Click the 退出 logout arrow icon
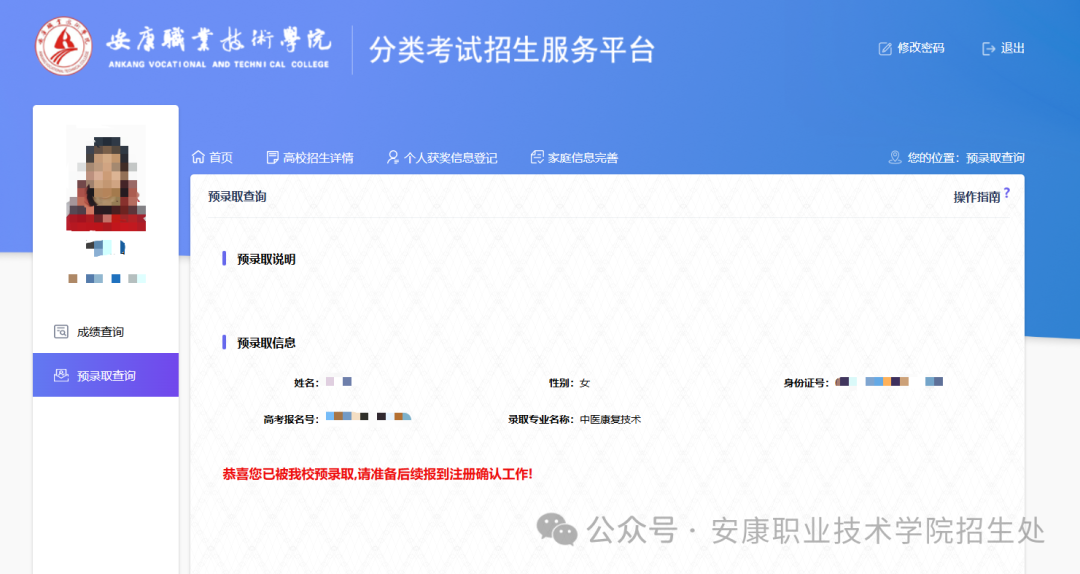This screenshot has height=574, width=1080. tap(989, 48)
